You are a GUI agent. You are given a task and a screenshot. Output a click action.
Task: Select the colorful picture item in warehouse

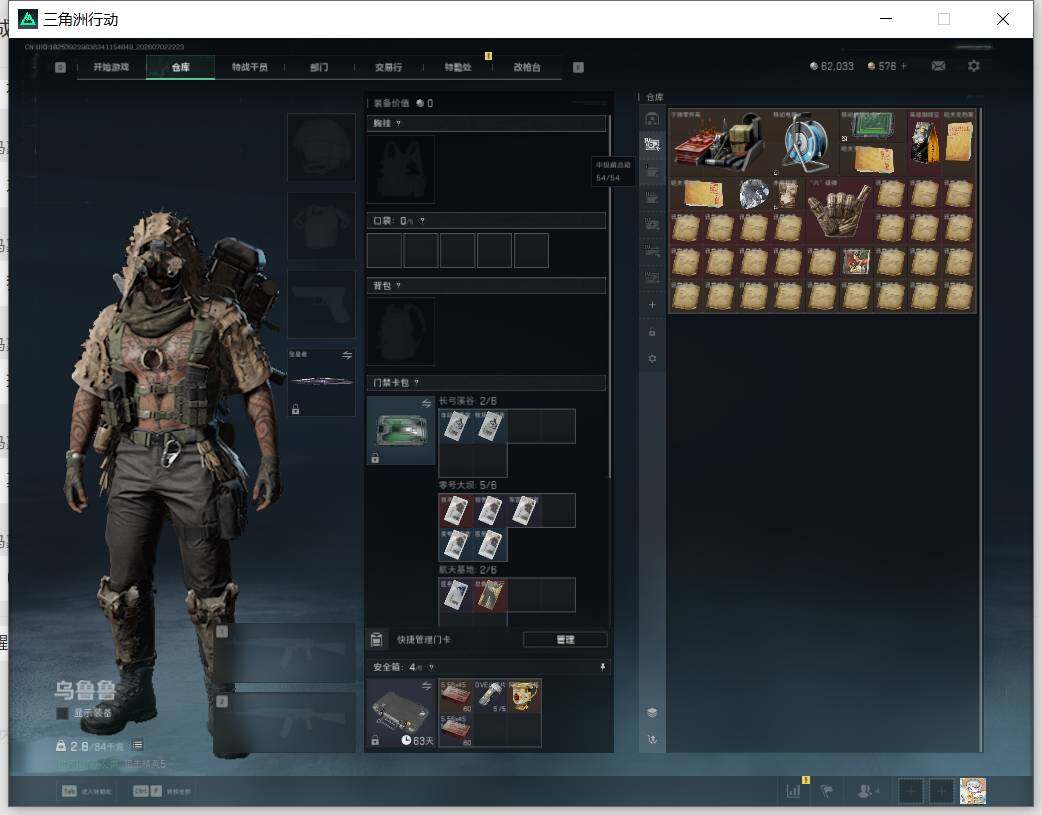point(856,261)
